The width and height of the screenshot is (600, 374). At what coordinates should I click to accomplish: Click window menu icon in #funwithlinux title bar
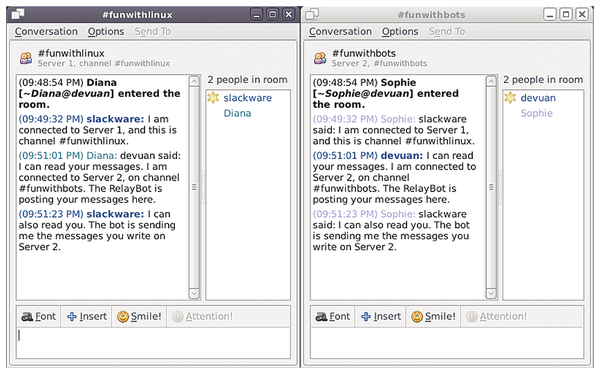click(x=18, y=15)
